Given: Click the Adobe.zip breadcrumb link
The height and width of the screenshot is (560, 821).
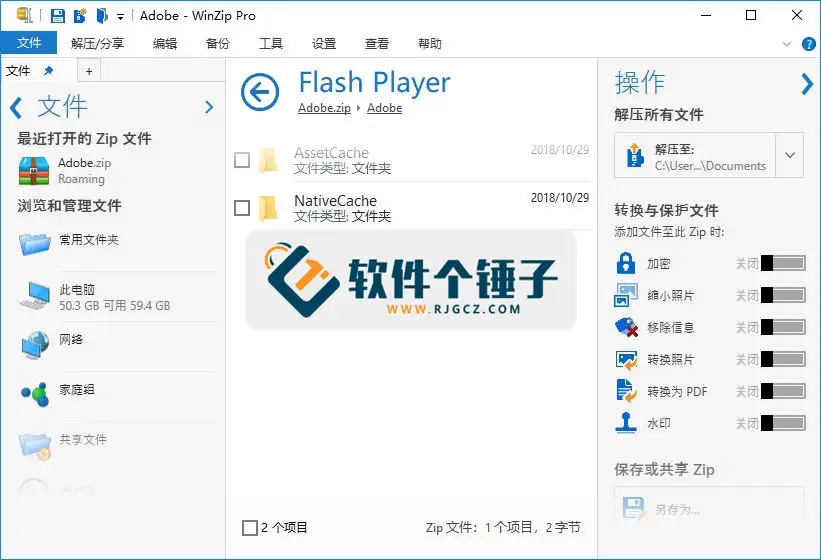Looking at the screenshot, I should (324, 108).
